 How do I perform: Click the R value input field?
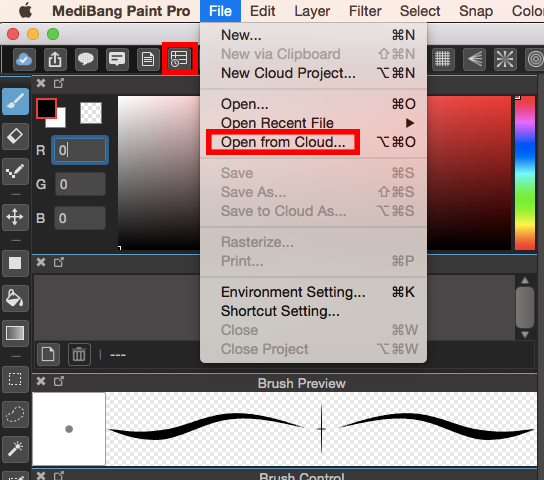point(80,150)
